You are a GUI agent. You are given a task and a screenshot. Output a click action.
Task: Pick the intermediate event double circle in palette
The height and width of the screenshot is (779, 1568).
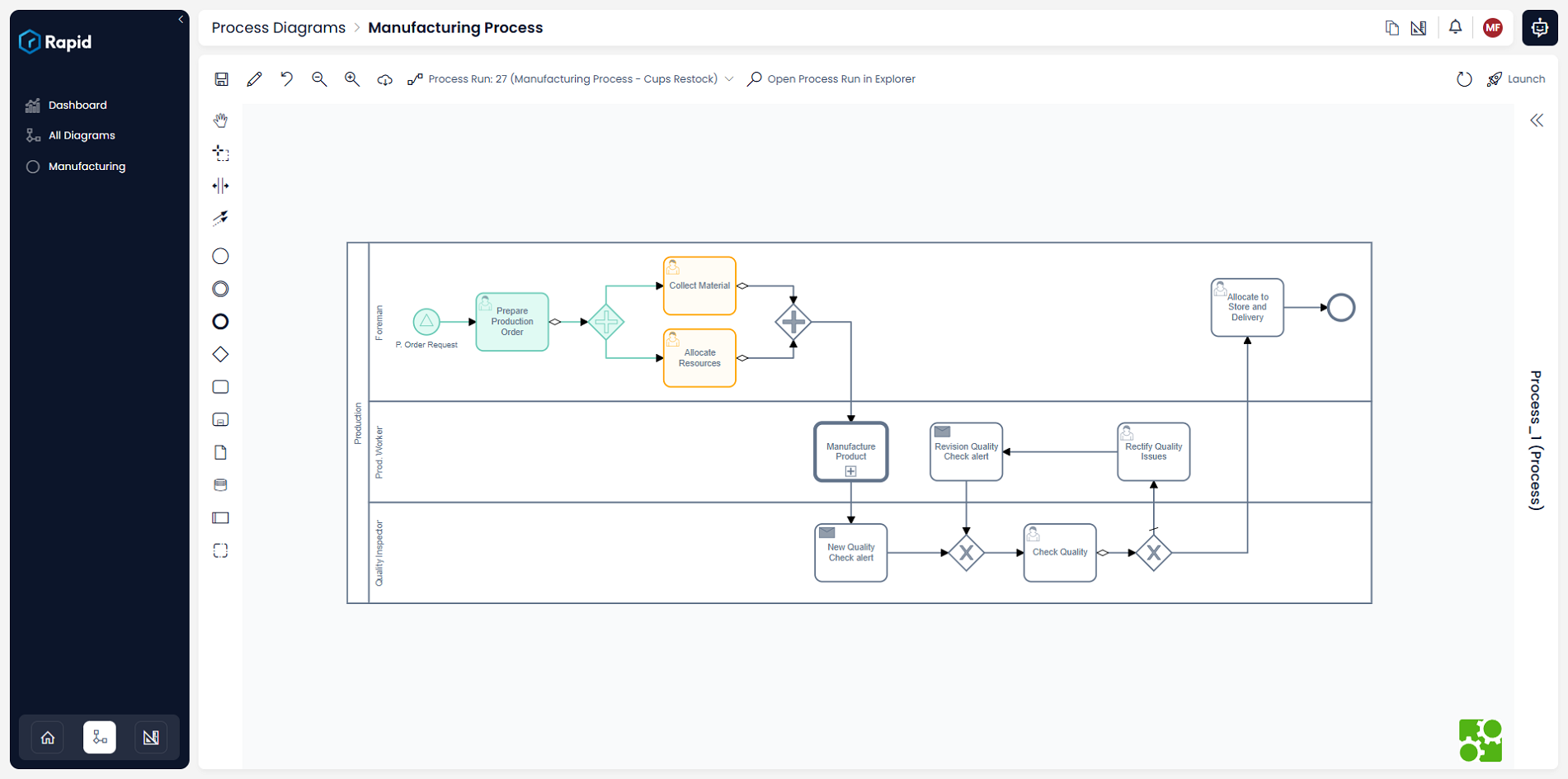coord(220,289)
